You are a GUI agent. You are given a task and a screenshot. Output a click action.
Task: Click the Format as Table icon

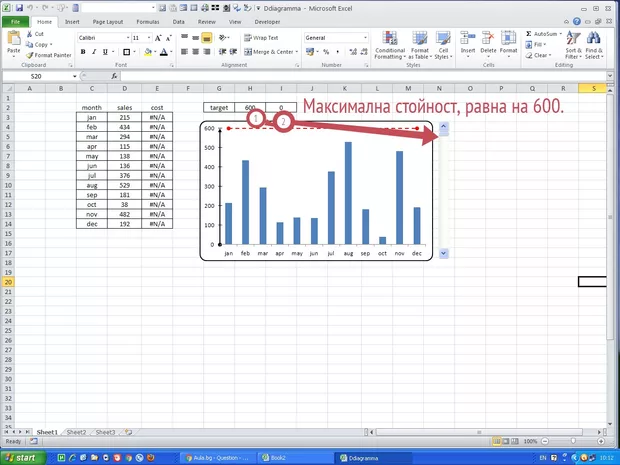(x=420, y=44)
